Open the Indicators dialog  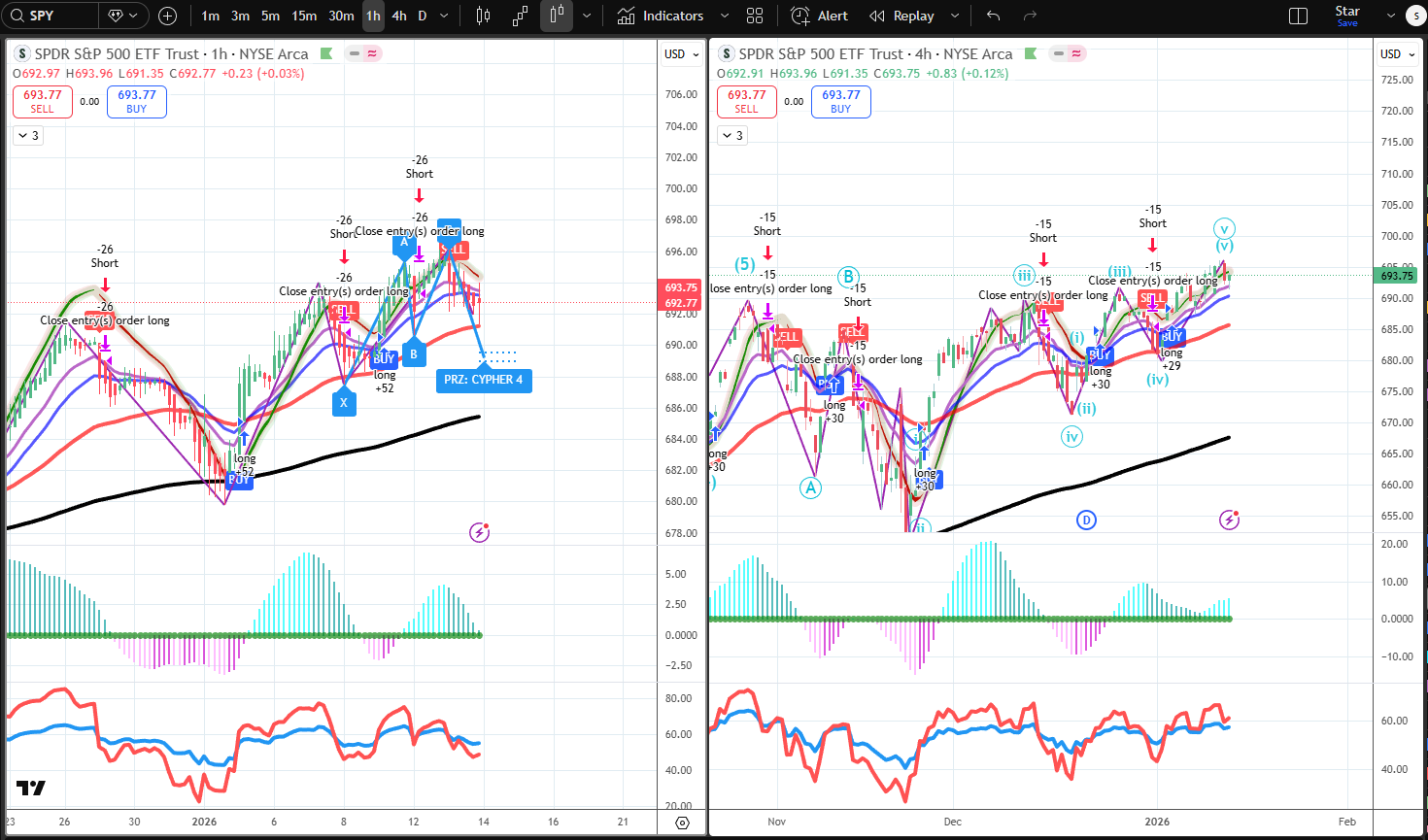661,16
